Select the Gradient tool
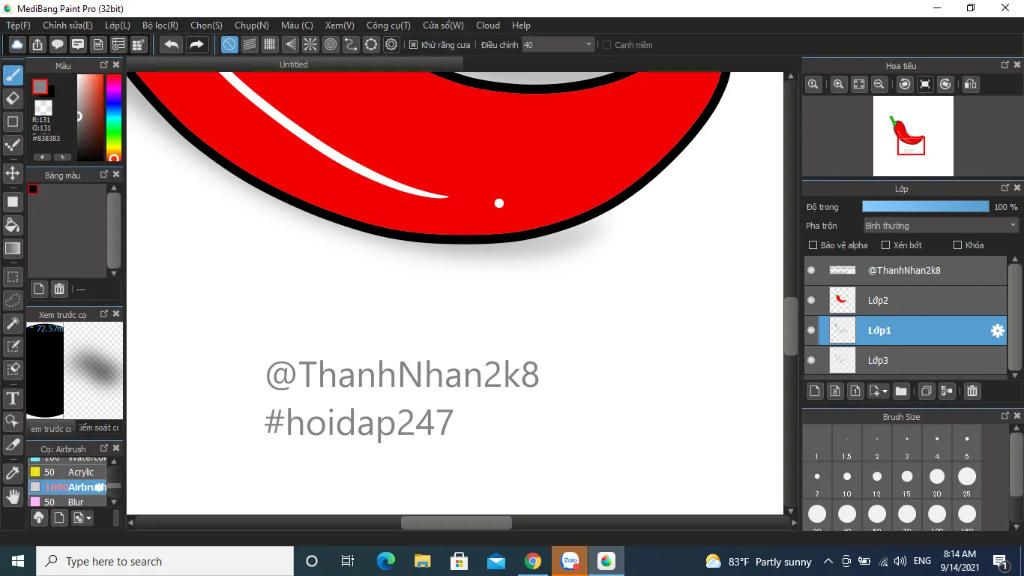Viewport: 1024px width, 576px height. point(12,248)
